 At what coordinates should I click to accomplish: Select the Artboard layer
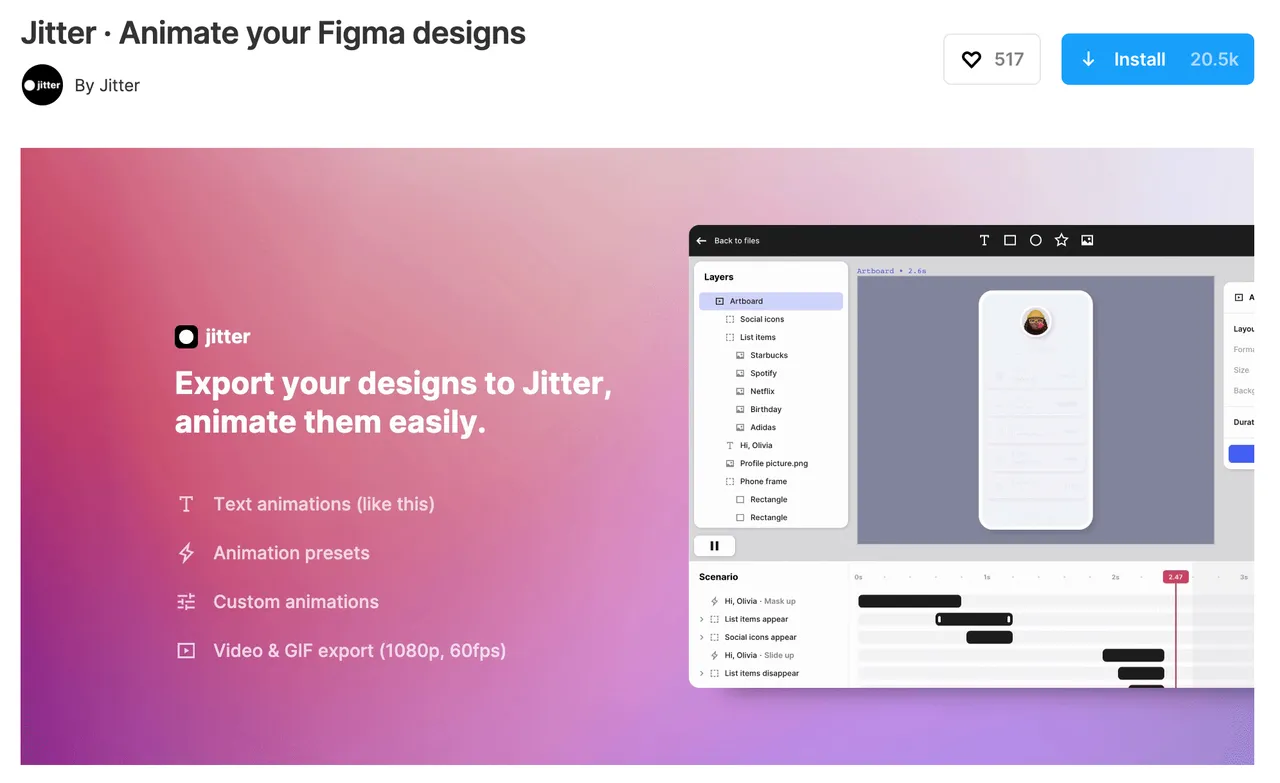[771, 301]
